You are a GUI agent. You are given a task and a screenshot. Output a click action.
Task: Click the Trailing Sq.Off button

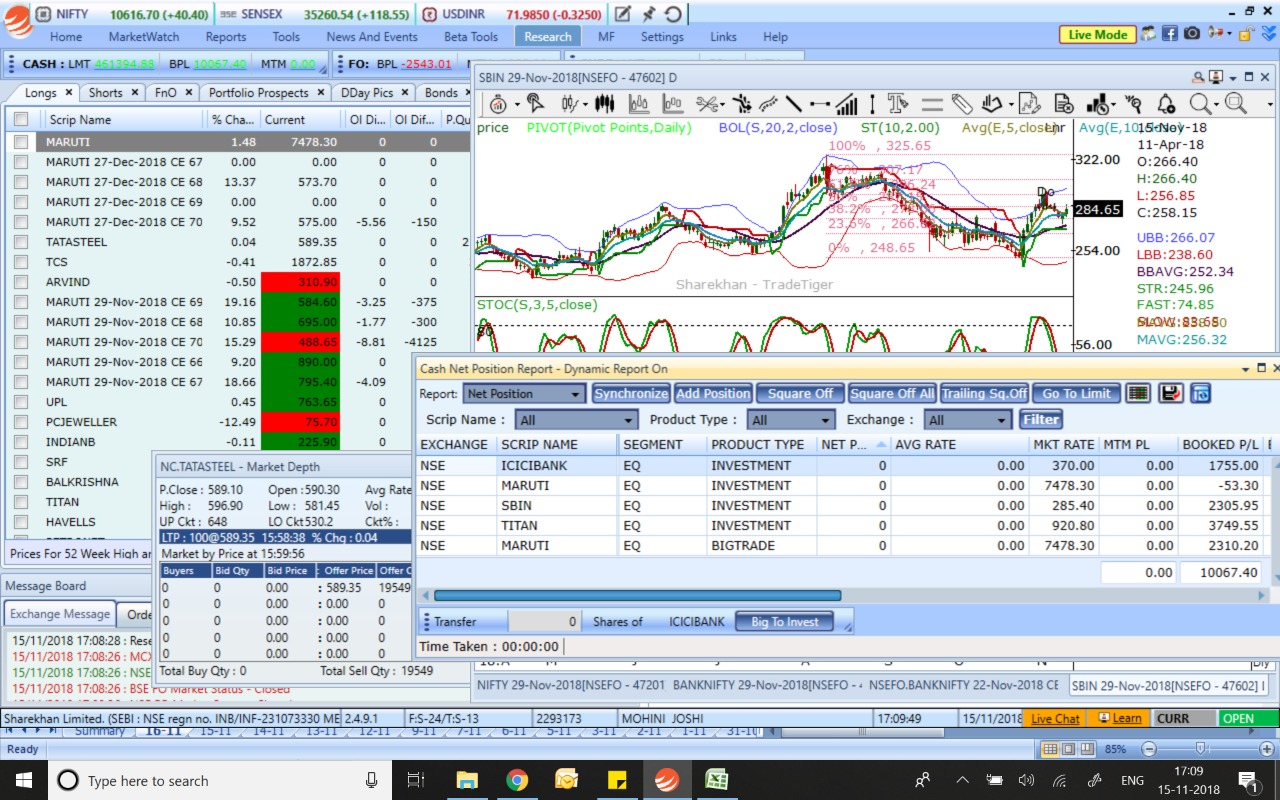point(984,393)
